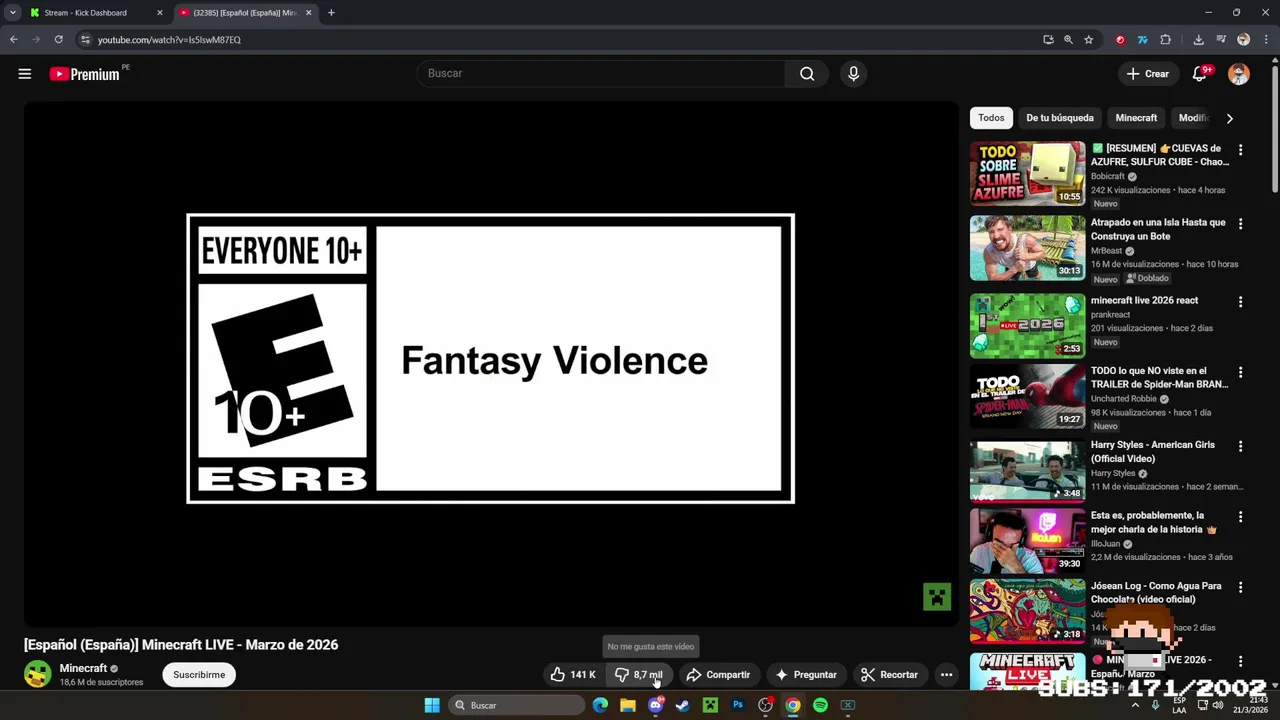Click the browser address bar URL
Viewport: 1280px width, 720px height.
[169, 40]
